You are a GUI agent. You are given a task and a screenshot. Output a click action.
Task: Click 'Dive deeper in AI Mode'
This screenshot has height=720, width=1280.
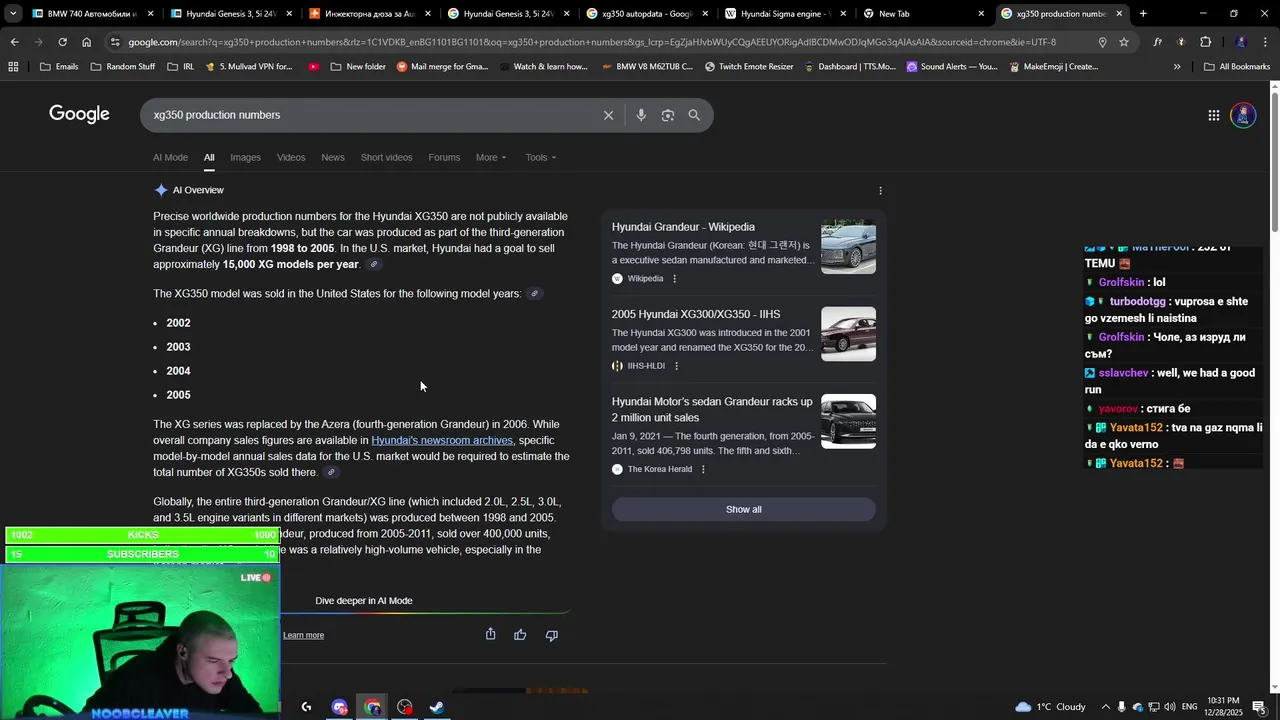coord(364,601)
